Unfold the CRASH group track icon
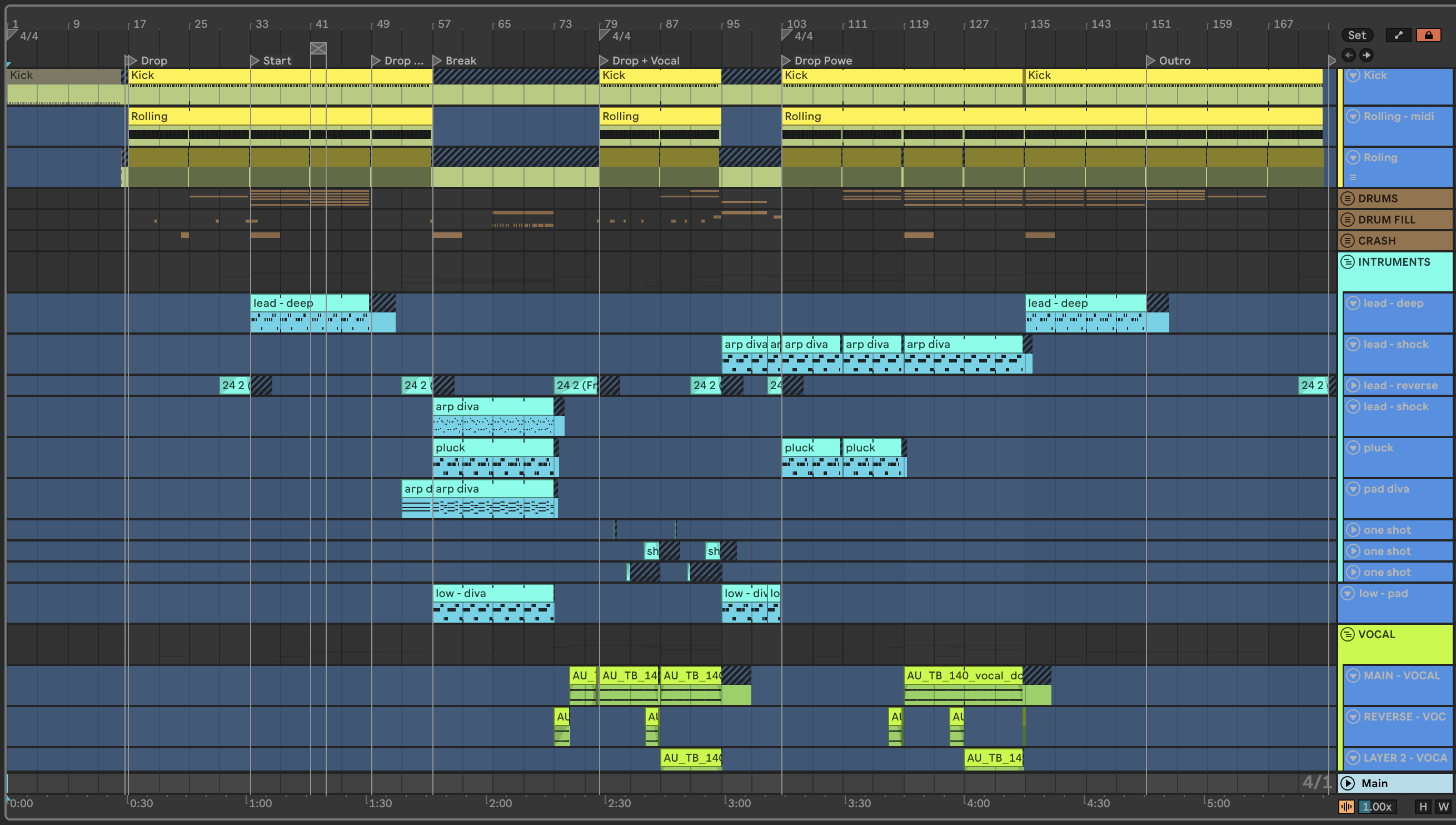The height and width of the screenshot is (825, 1456). [x=1348, y=241]
